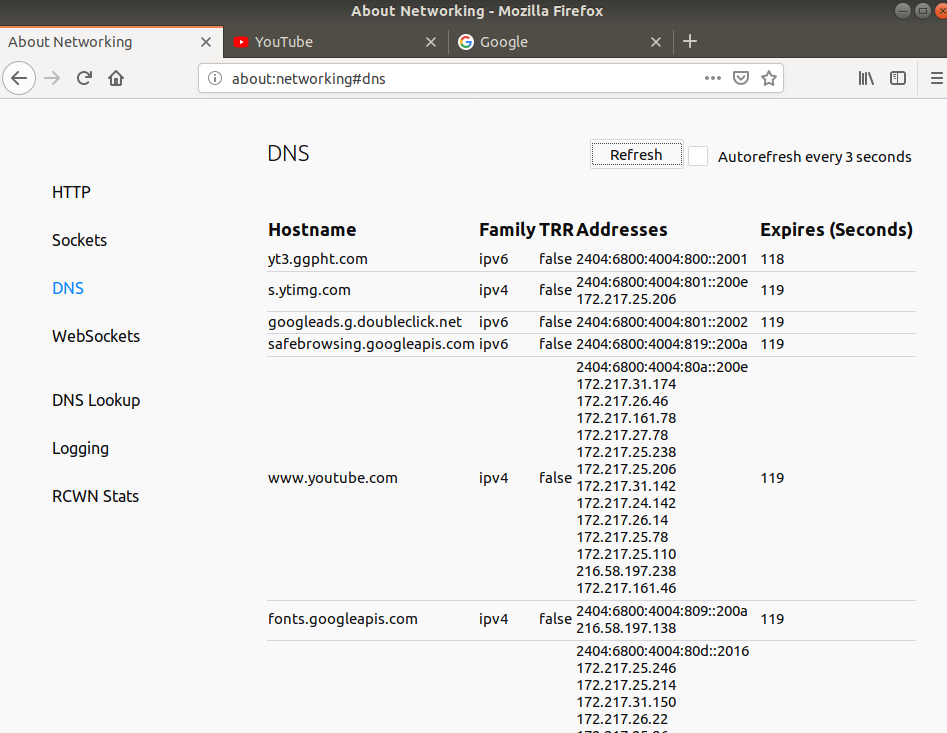Image resolution: width=947 pixels, height=733 pixels.
Task: Click the Expires (Seconds) column header
Action: pyautogui.click(x=836, y=229)
